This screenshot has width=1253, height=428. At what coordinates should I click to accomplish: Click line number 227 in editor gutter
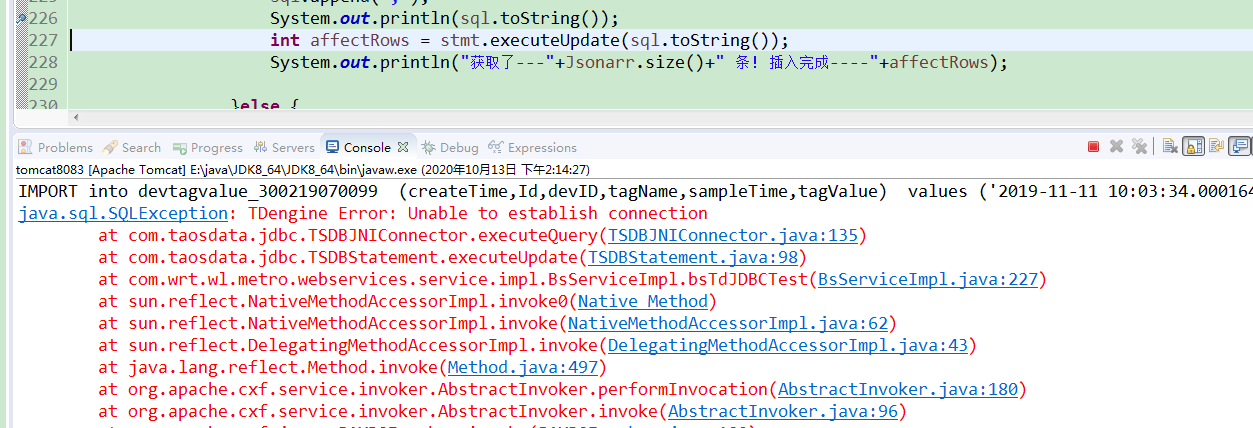[43, 40]
